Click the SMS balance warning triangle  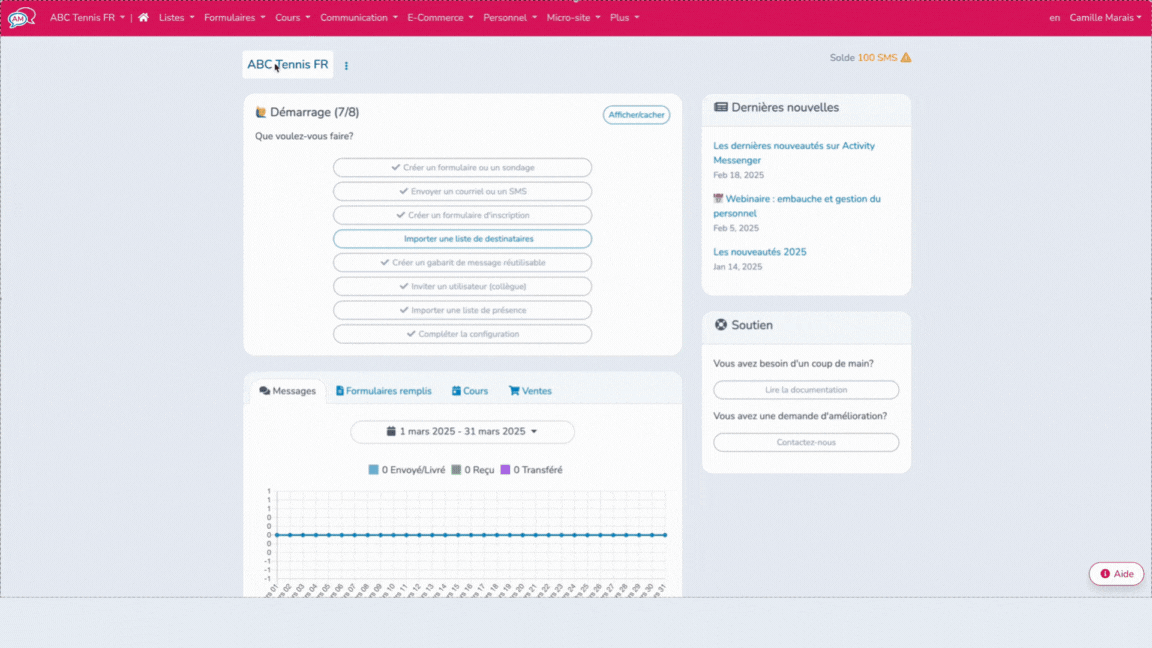(905, 58)
